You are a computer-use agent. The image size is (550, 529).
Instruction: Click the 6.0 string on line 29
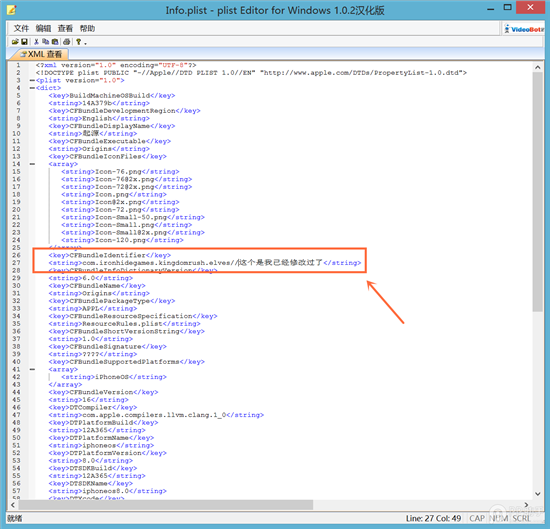point(91,278)
